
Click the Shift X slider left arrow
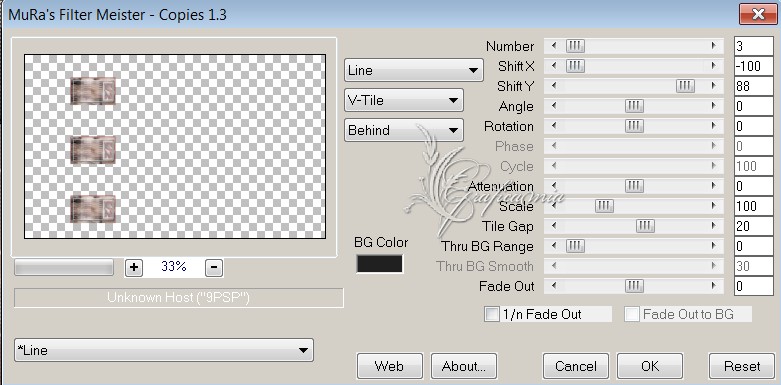pos(553,66)
